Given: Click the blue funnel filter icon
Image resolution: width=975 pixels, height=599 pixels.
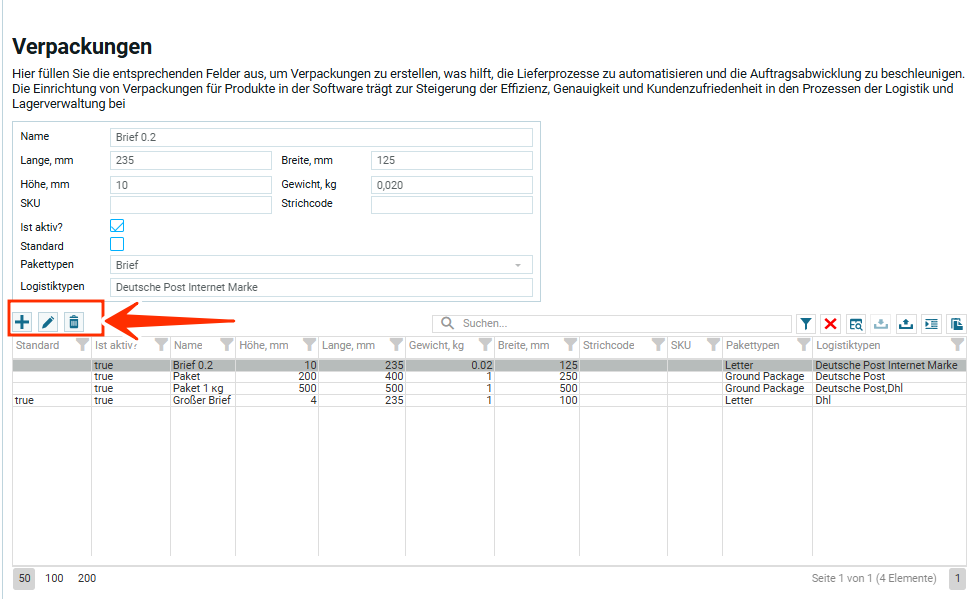Looking at the screenshot, I should tap(806, 324).
